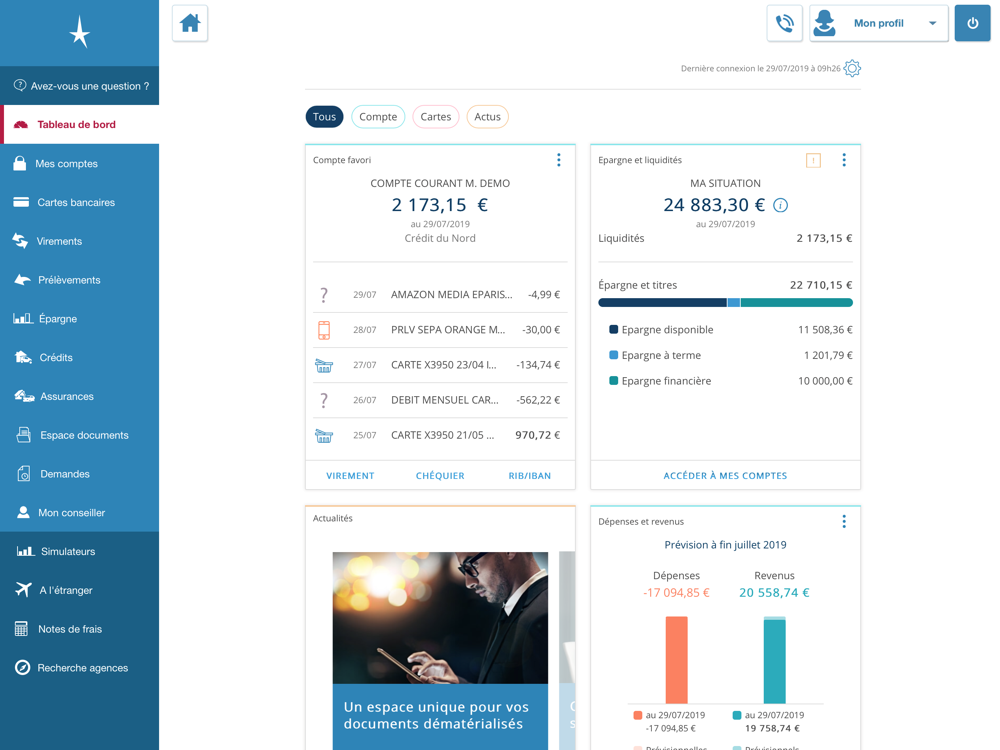Select the Tous filter pill
1000x750 pixels.
click(x=324, y=117)
